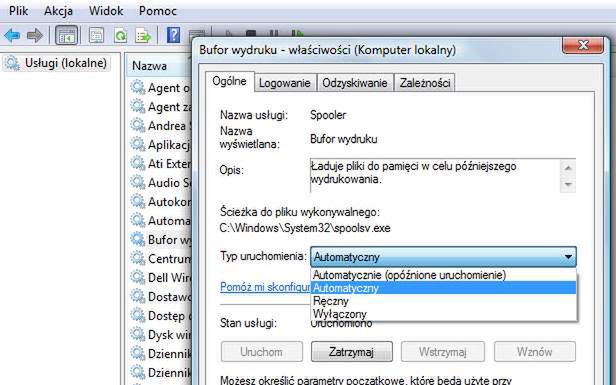
Task: Click the gear icon of Dell Wir row
Action: 138,277
